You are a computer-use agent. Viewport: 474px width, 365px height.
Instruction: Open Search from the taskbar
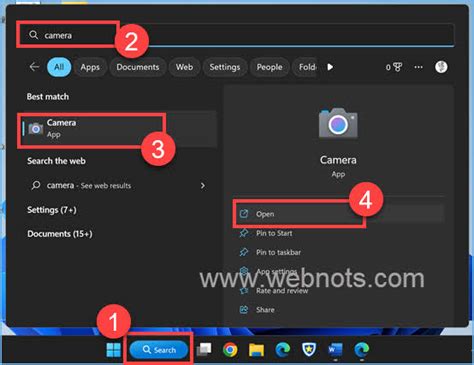click(159, 350)
